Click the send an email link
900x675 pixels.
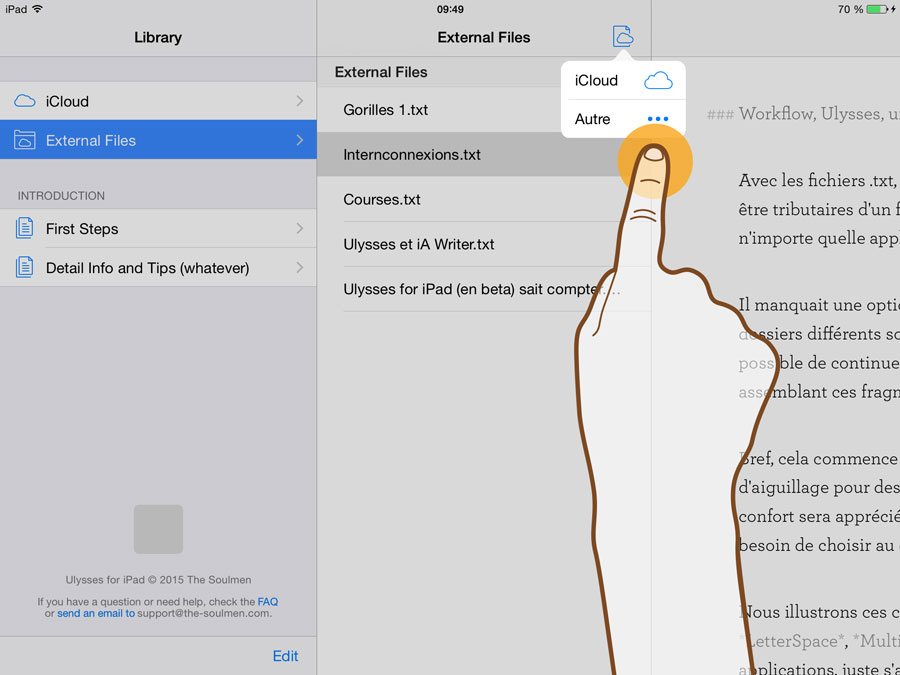click(96, 613)
